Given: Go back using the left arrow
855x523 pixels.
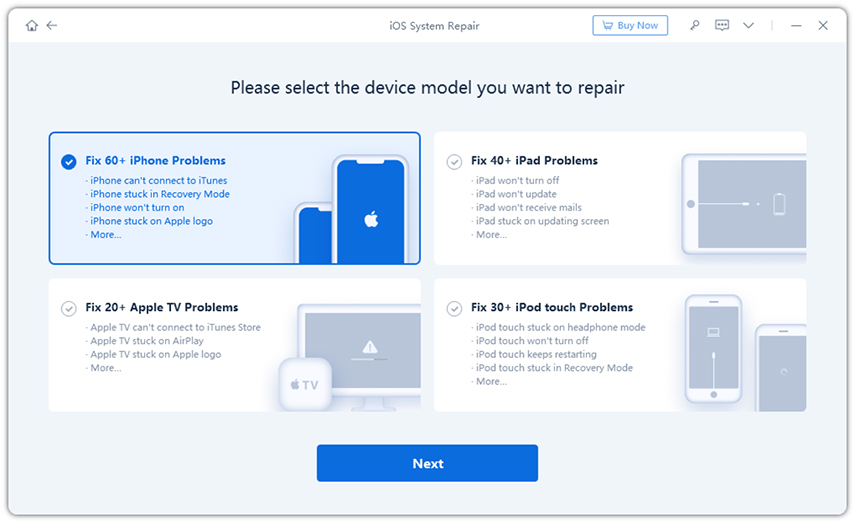Looking at the screenshot, I should [x=52, y=26].
